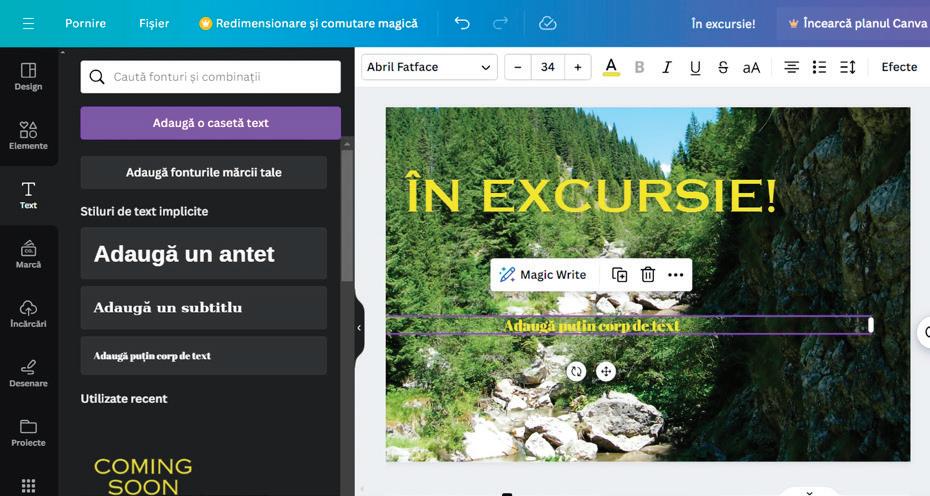This screenshot has height=496, width=930.
Task: Open the Pornire menu
Action: [x=85, y=24]
